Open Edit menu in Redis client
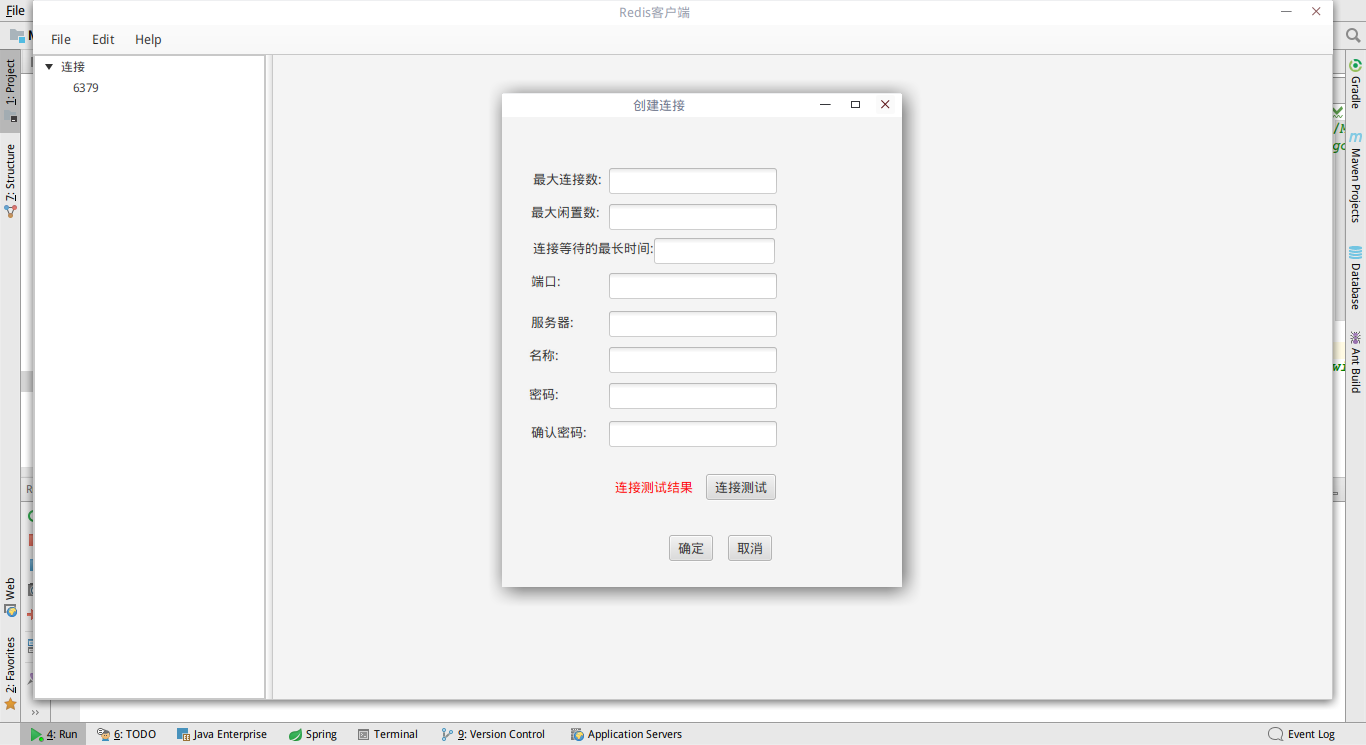 (103, 39)
